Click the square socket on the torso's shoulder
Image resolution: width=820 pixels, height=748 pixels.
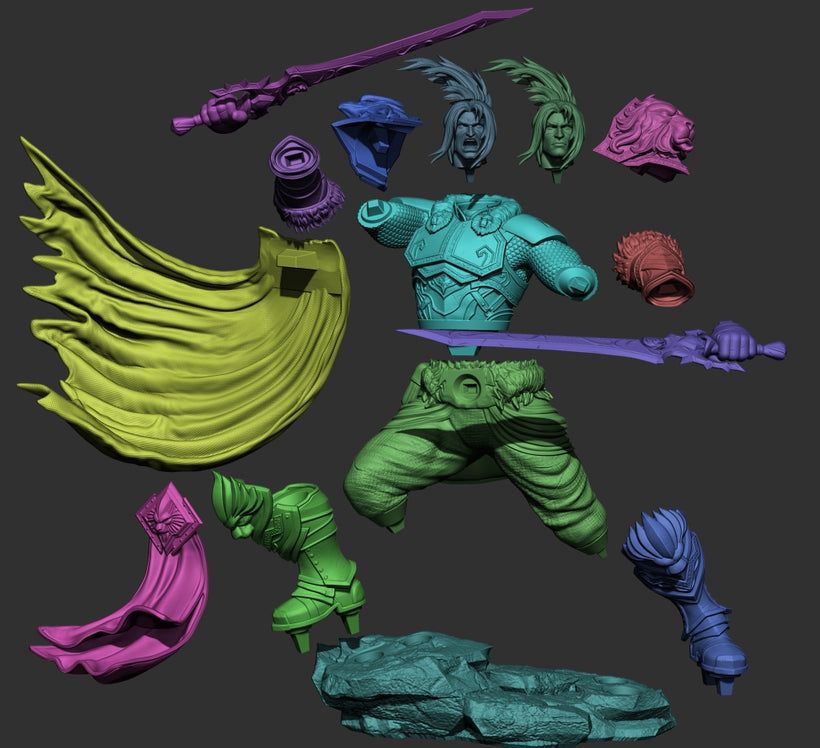(x=373, y=212)
